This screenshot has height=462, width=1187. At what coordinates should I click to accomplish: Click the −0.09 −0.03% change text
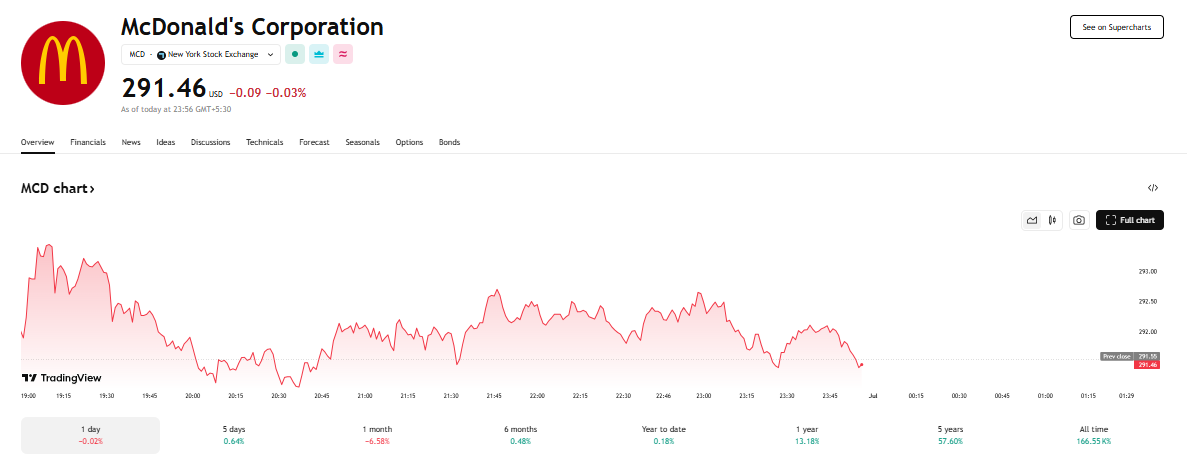click(x=267, y=93)
